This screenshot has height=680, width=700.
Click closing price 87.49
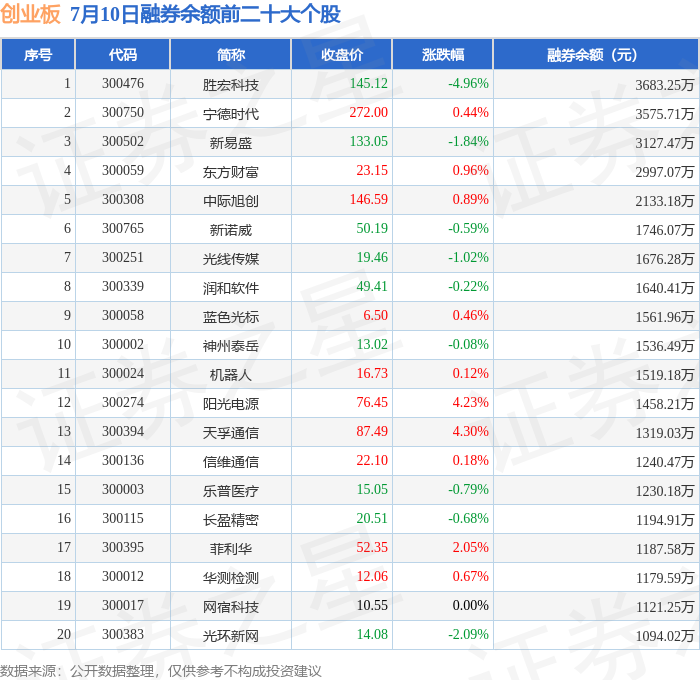click(372, 432)
